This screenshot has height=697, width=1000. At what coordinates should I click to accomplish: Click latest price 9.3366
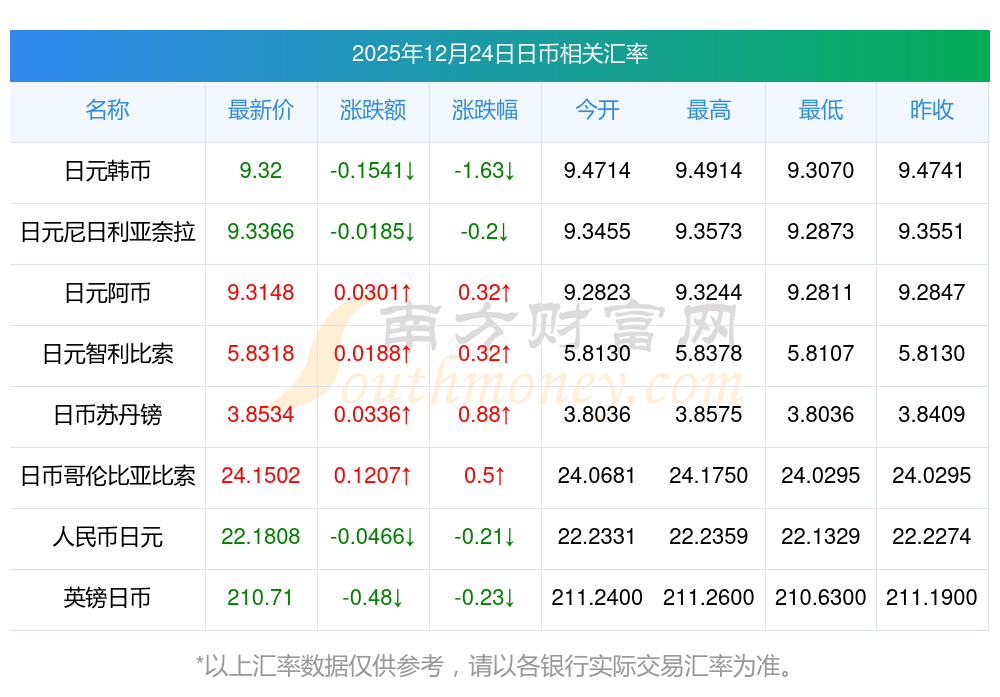coord(260,231)
